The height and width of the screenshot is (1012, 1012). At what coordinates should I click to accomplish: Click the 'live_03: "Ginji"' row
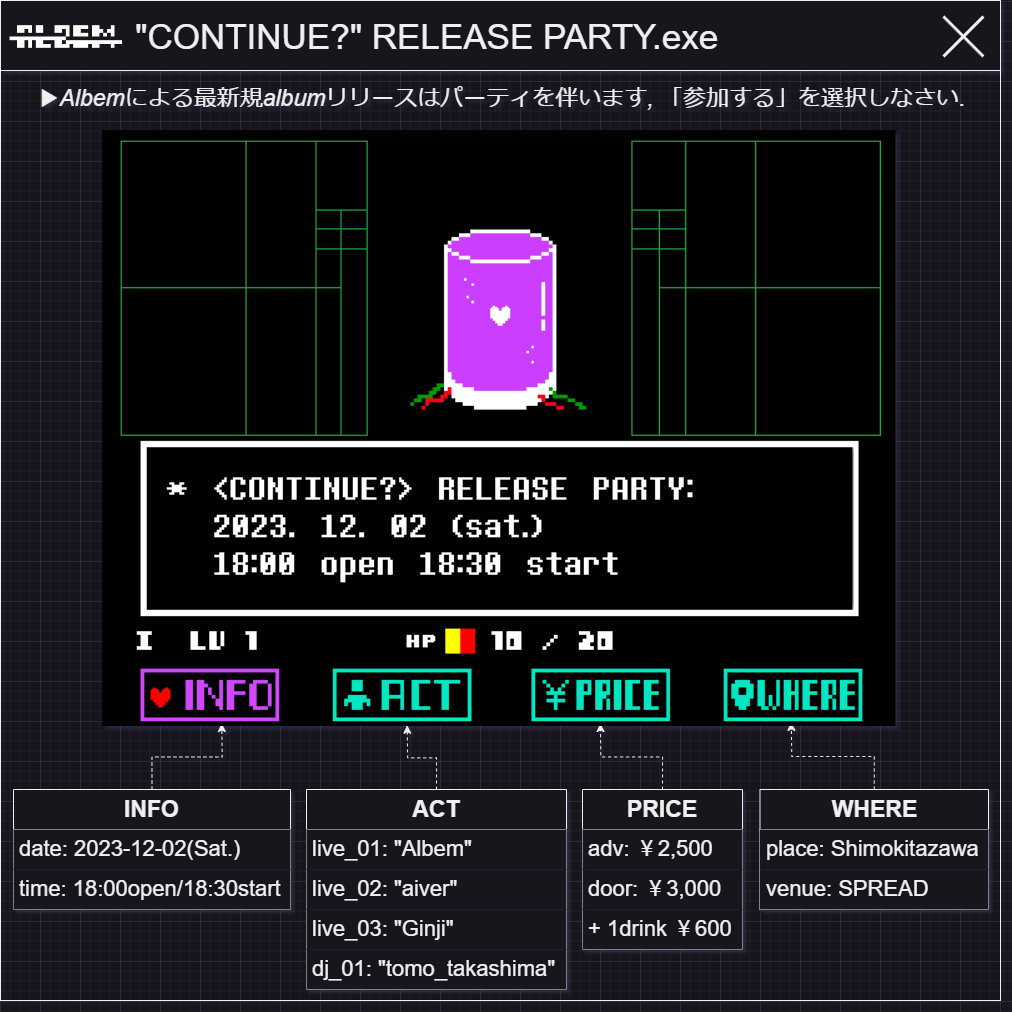coord(436,929)
